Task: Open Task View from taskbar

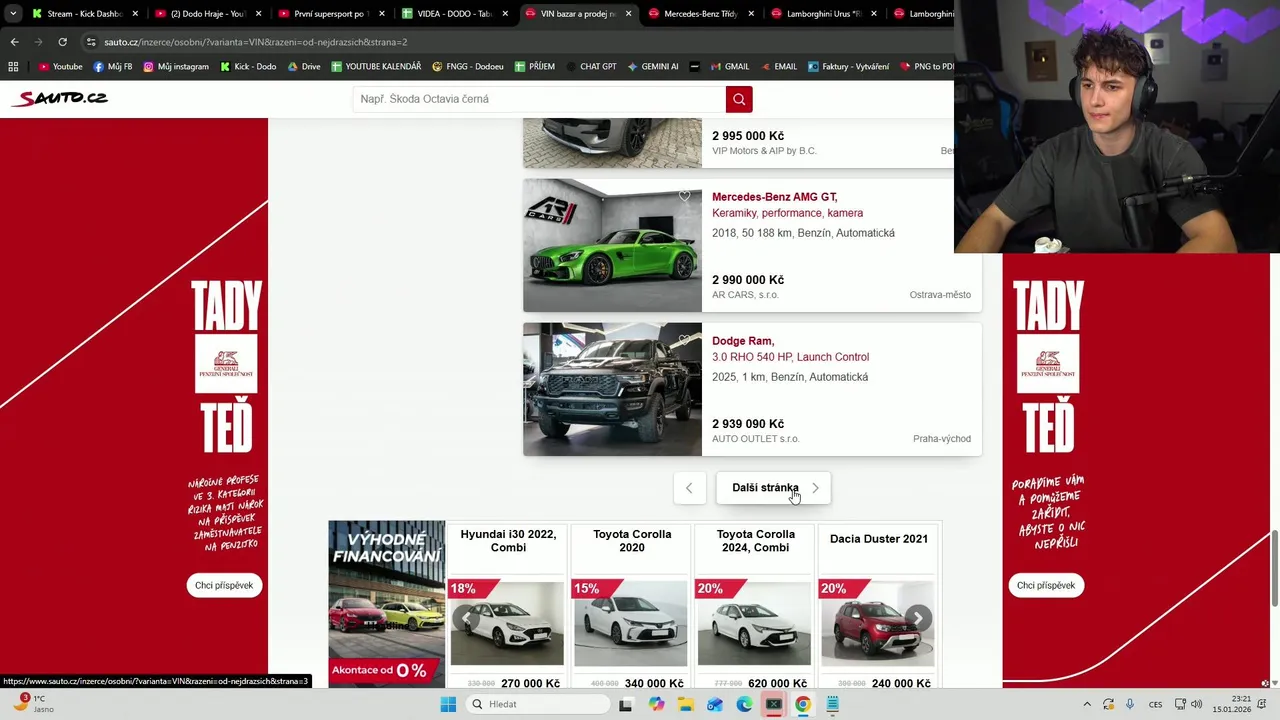Action: 626,704
